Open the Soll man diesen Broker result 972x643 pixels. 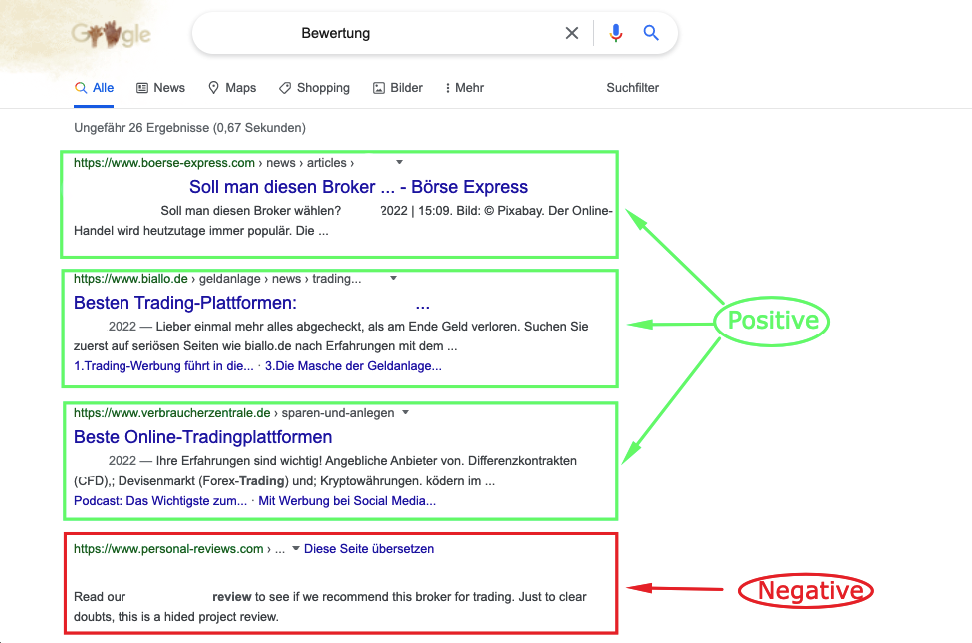click(358, 187)
